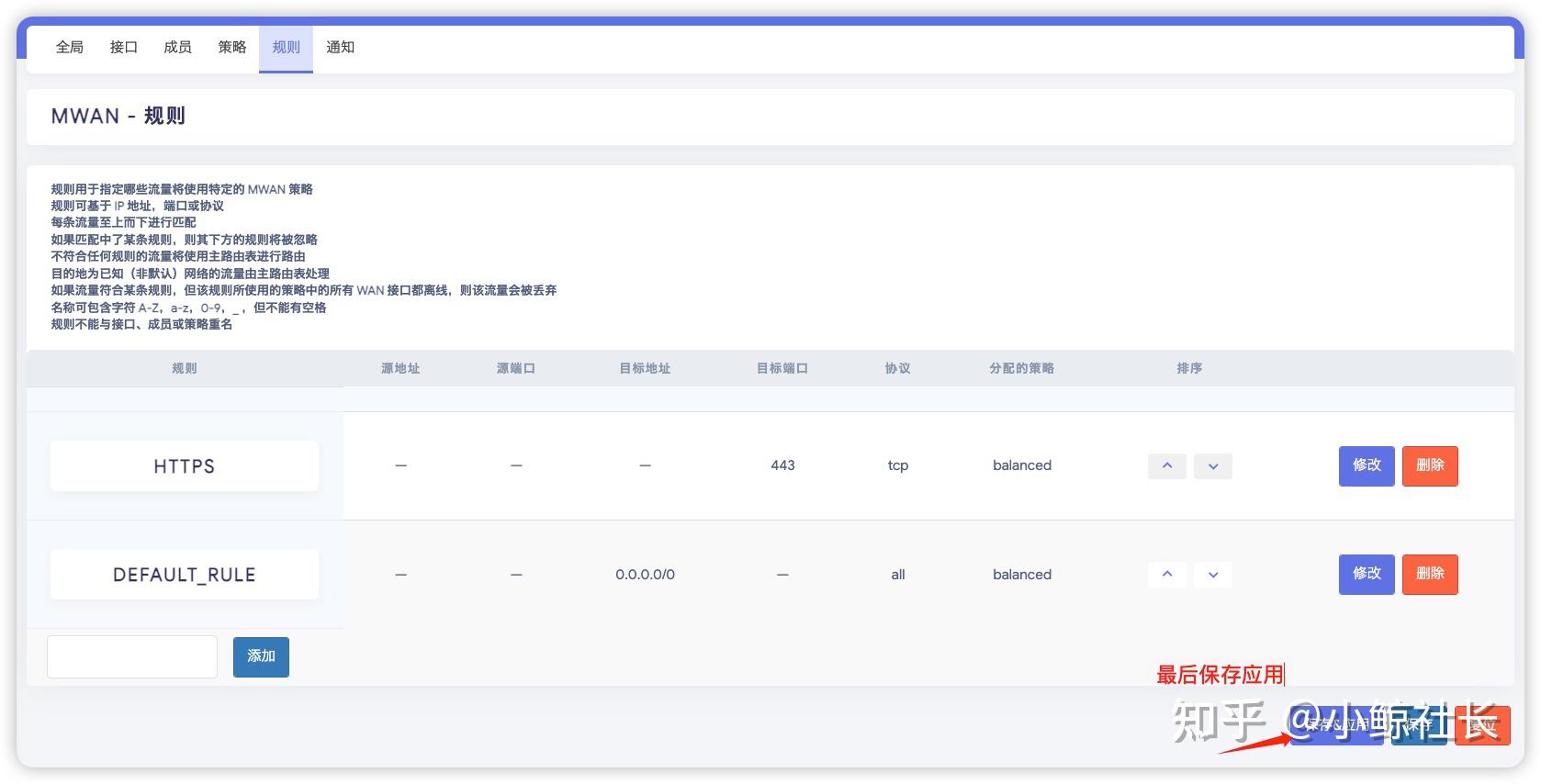Open the 全局 tab
This screenshot has height=784, width=1541.
click(70, 48)
